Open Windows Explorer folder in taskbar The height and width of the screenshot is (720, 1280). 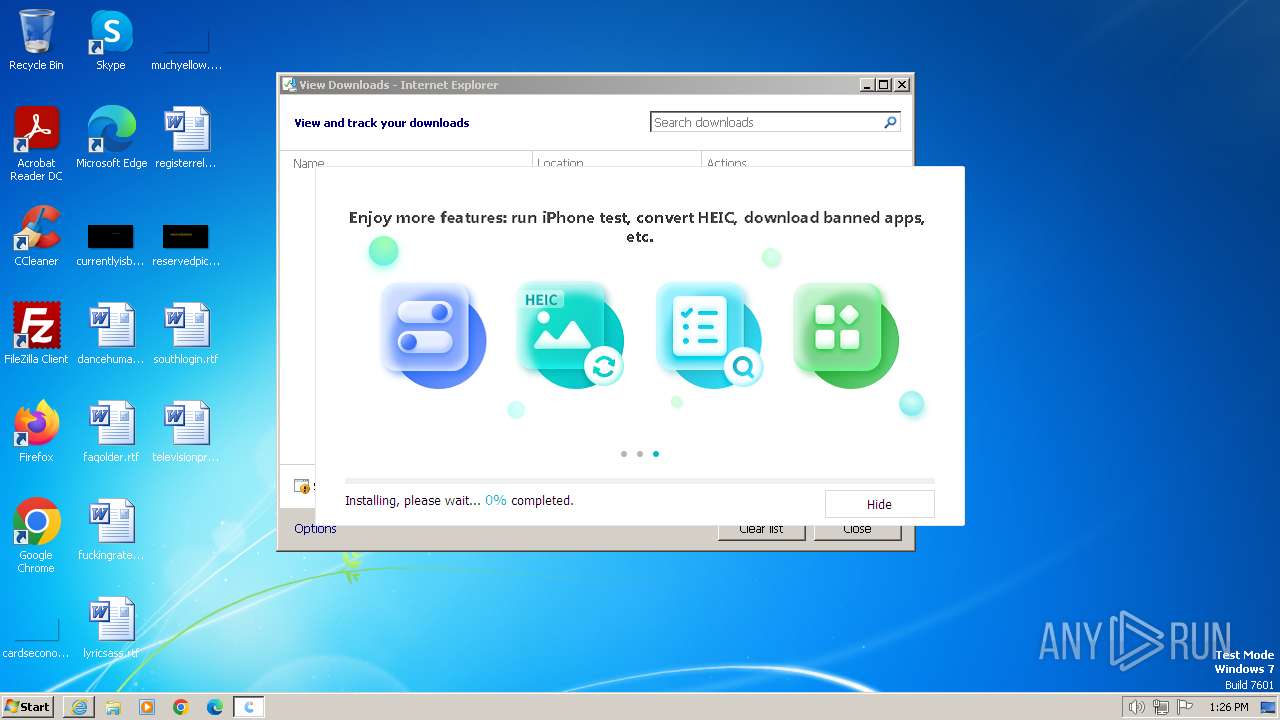113,707
